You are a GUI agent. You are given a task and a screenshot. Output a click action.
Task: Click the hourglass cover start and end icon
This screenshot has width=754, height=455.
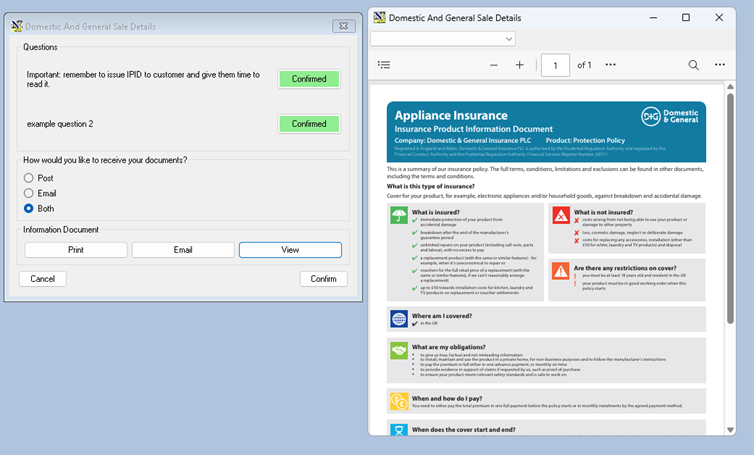tap(399, 430)
